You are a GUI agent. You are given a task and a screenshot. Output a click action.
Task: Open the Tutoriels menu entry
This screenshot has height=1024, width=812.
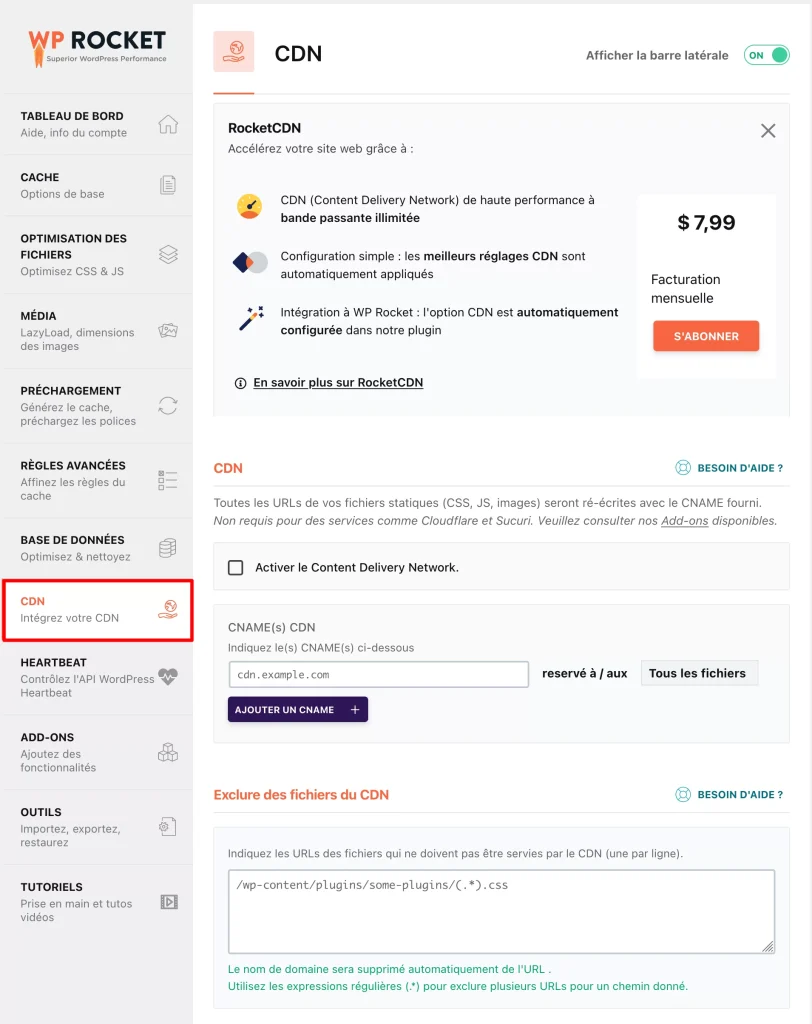click(97, 902)
